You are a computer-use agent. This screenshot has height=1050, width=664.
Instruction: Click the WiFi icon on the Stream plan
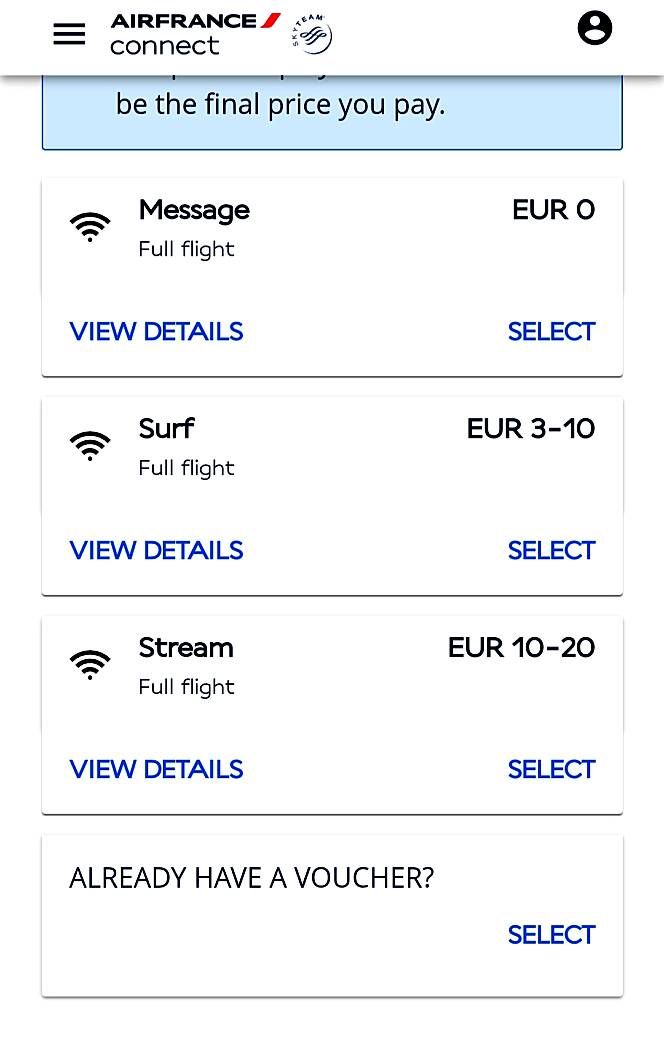pyautogui.click(x=90, y=663)
